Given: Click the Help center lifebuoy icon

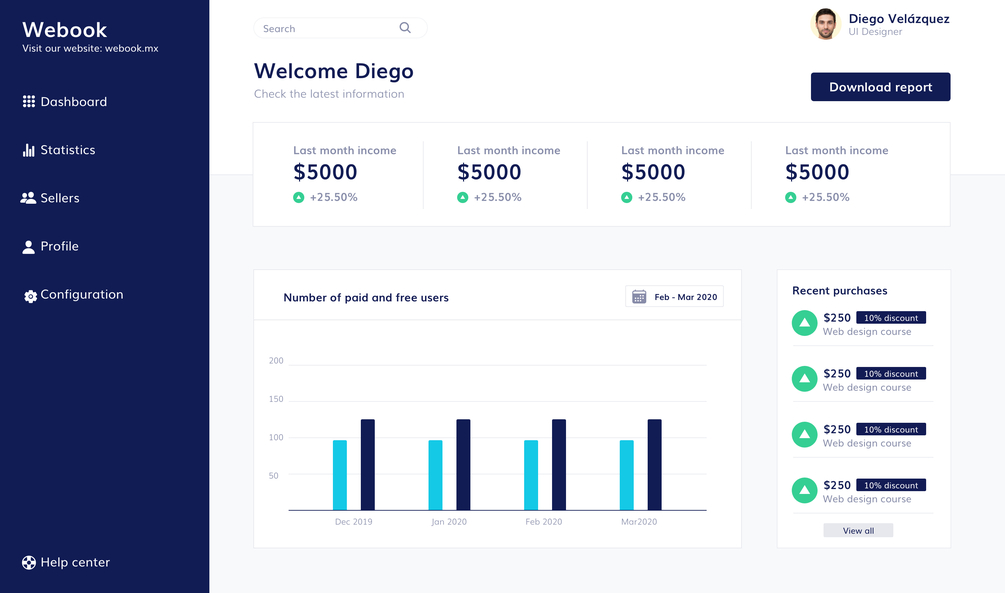Looking at the screenshot, I should [x=29, y=563].
